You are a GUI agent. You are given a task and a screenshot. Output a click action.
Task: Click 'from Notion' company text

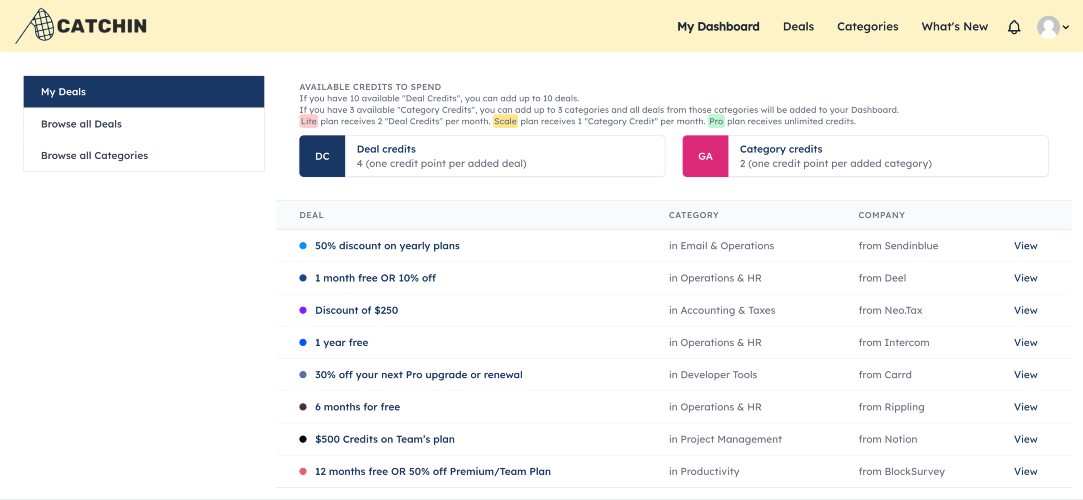point(888,439)
